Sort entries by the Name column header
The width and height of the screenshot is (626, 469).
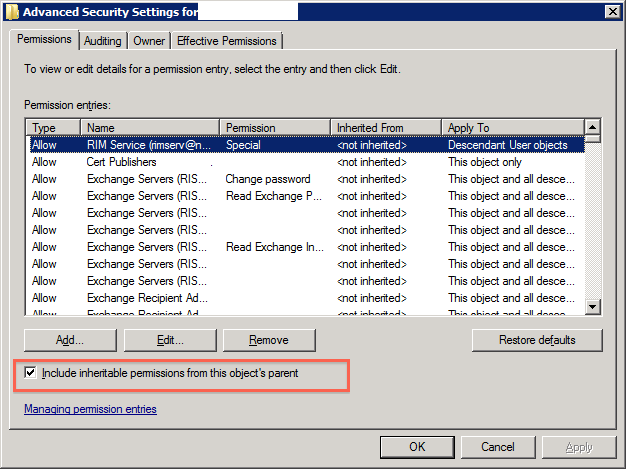click(x=150, y=128)
